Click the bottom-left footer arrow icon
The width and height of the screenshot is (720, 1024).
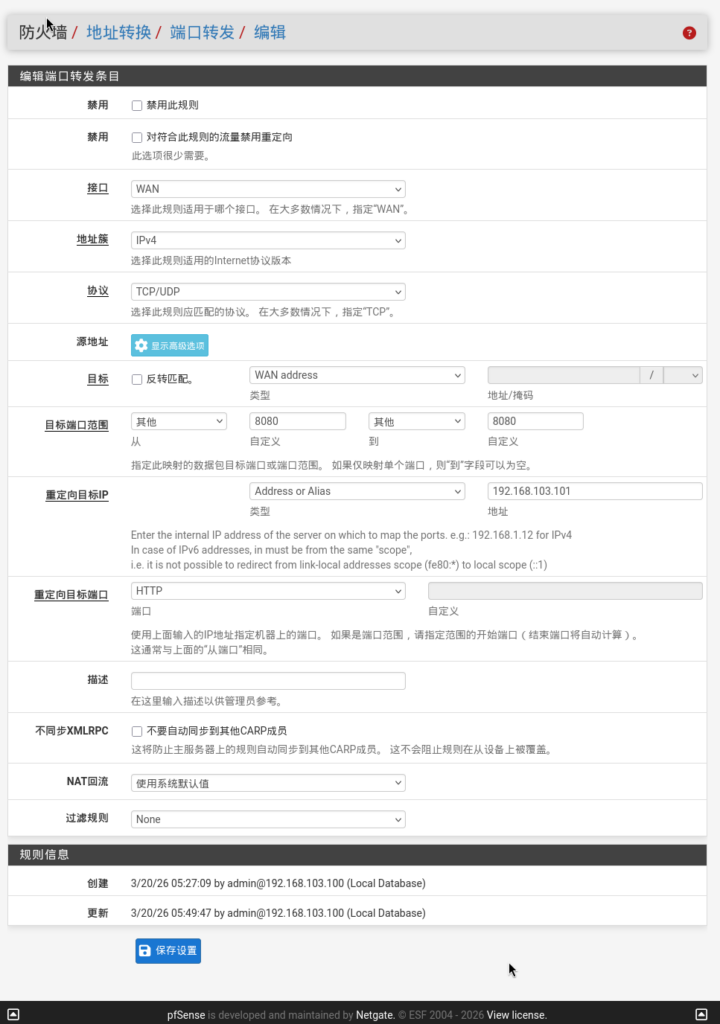pos(13,1014)
